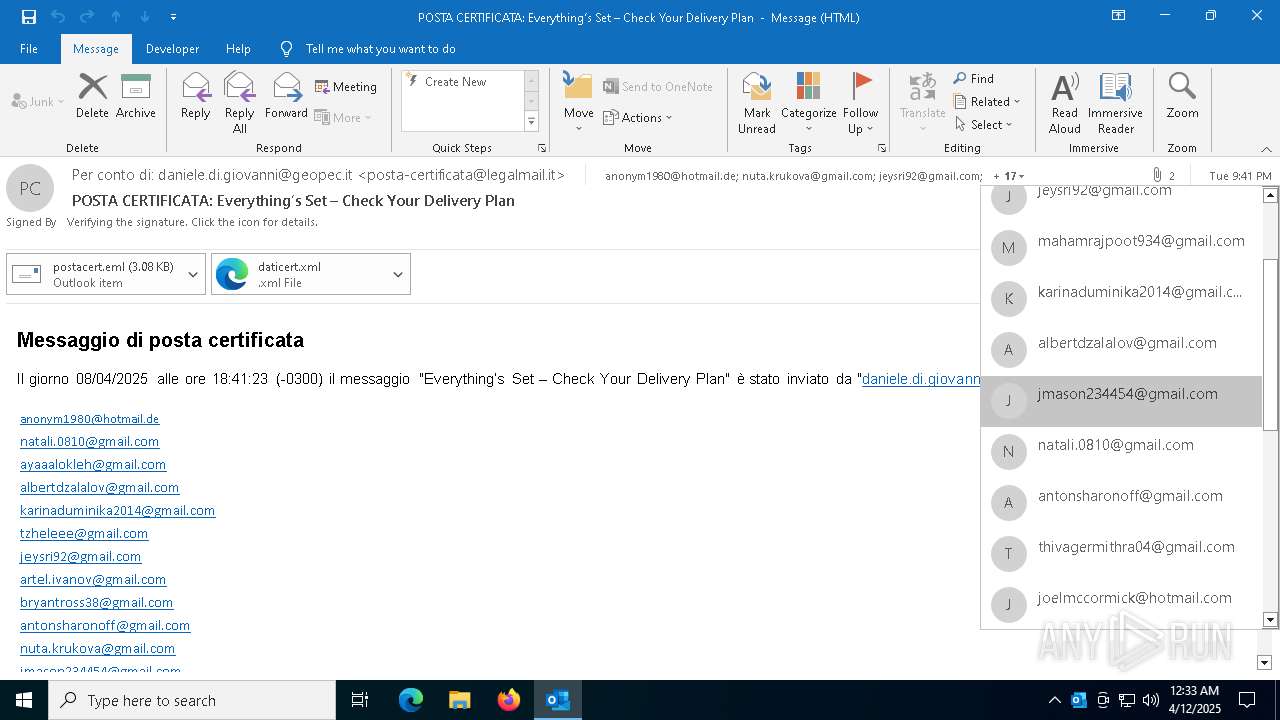Viewport: 1280px width, 720px height.
Task: Select jmason234454@gmail.com in recipients list
Action: 1121,401
